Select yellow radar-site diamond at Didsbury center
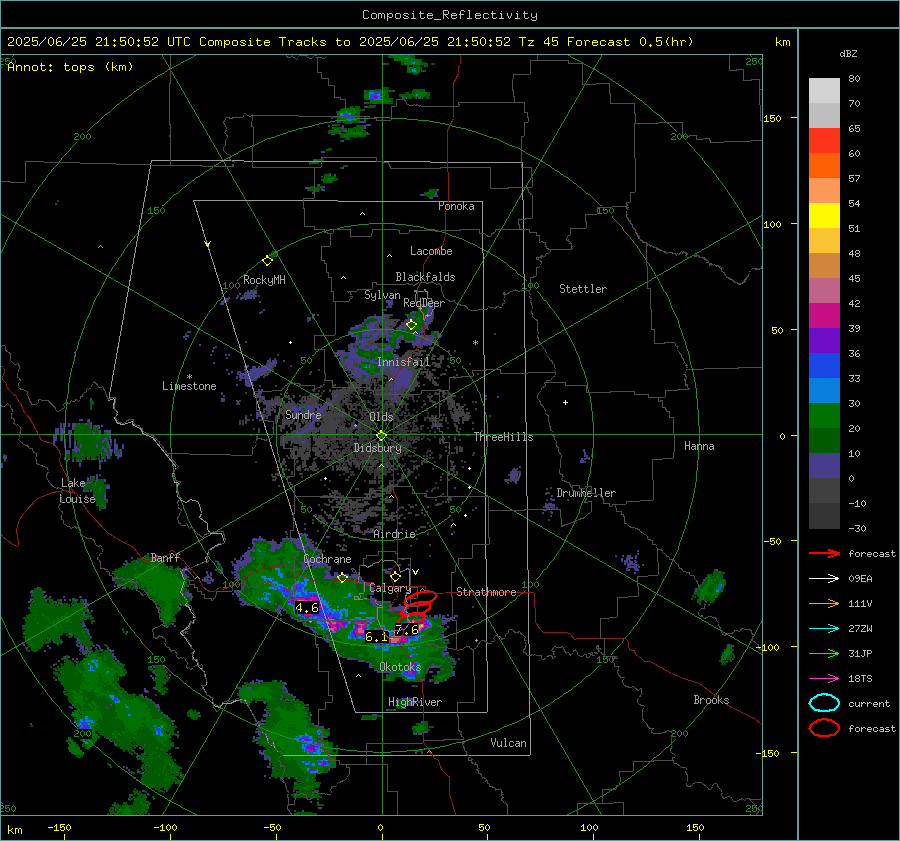The image size is (900, 841). (381, 435)
